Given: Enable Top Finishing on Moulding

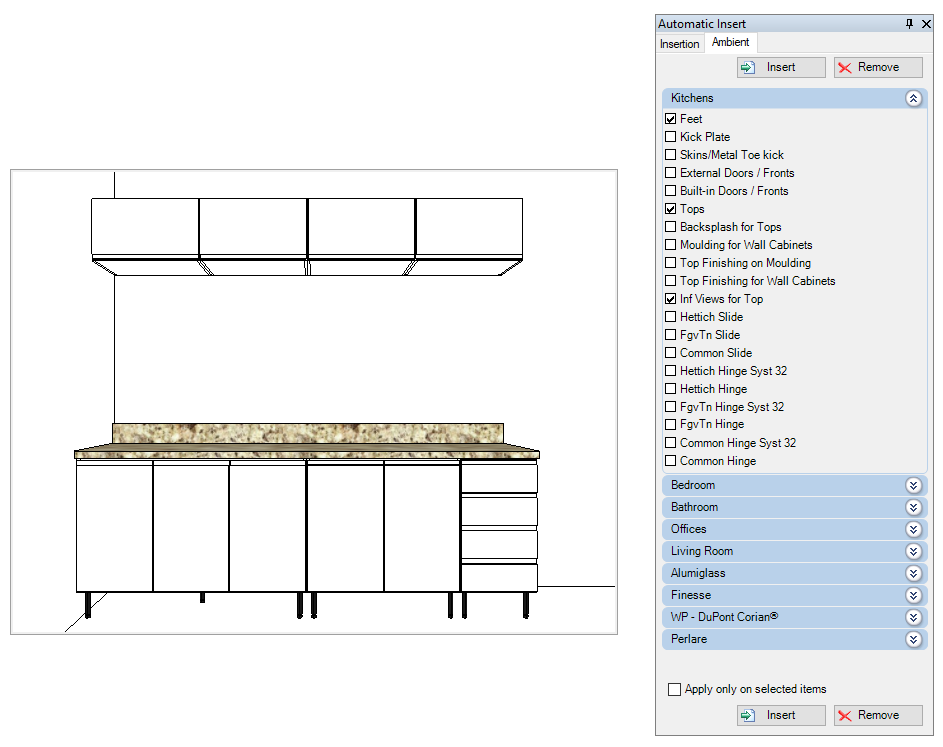Looking at the screenshot, I should (671, 263).
